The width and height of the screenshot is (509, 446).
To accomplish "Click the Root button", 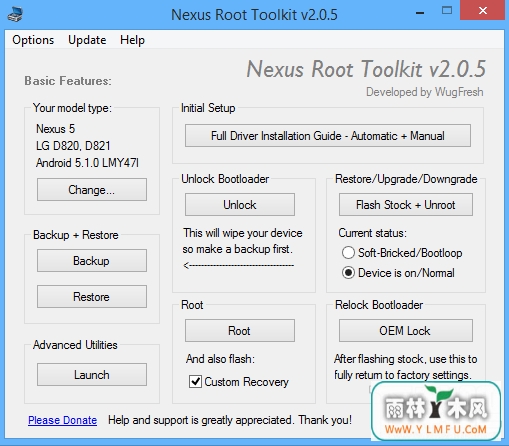I will [240, 330].
